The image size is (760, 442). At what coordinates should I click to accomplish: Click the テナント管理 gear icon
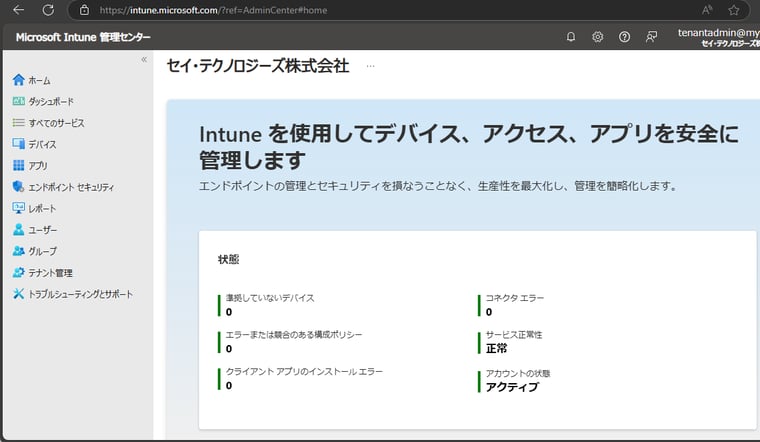click(x=18, y=272)
